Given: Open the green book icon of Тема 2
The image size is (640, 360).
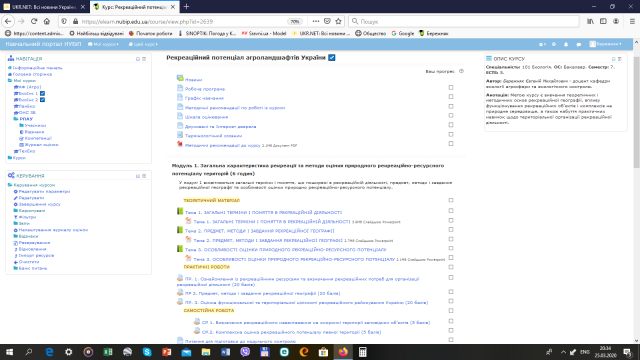Looking at the screenshot, I should (x=180, y=230).
